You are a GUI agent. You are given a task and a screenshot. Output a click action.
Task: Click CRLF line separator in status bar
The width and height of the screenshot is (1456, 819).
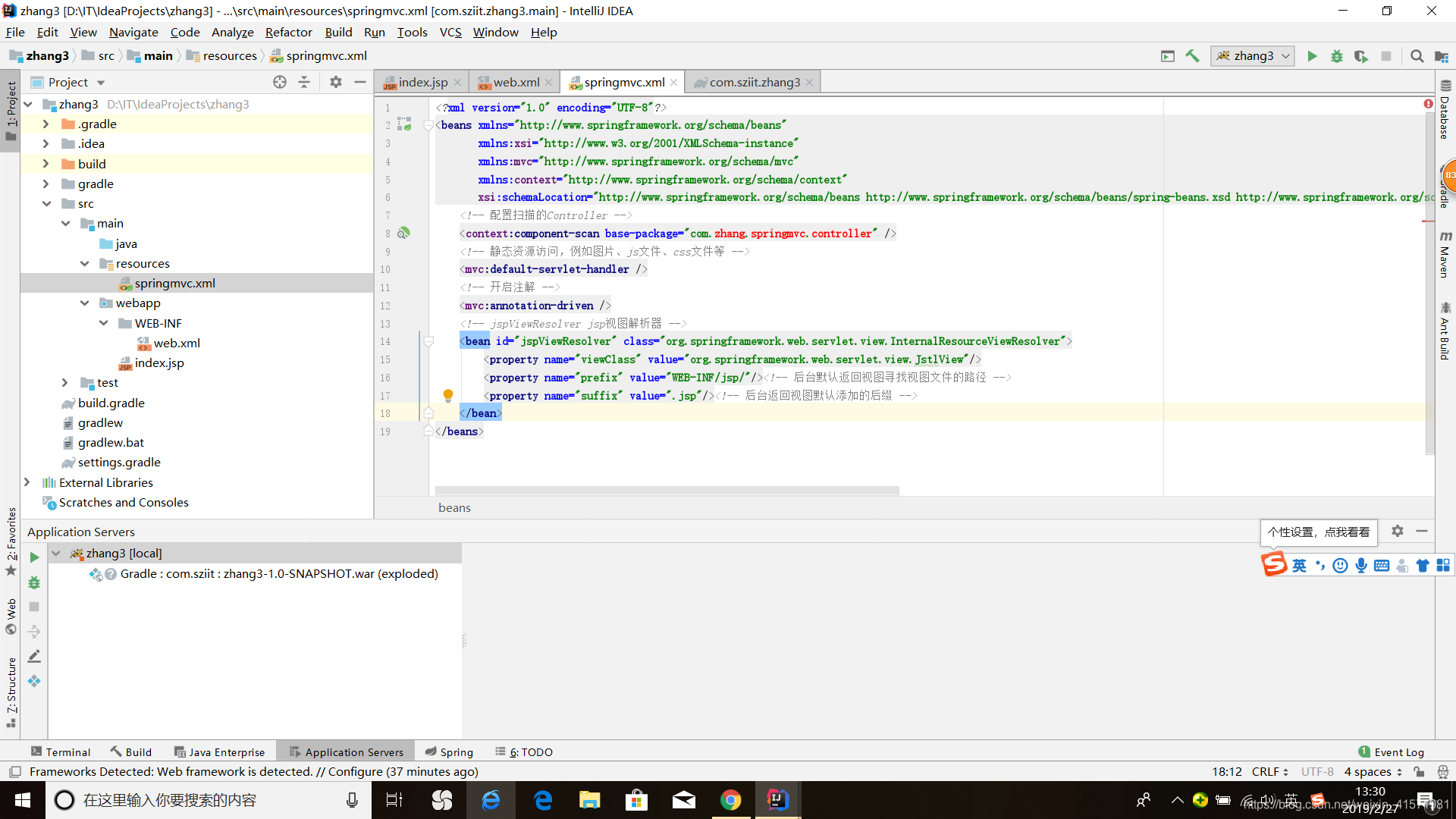[1269, 772]
